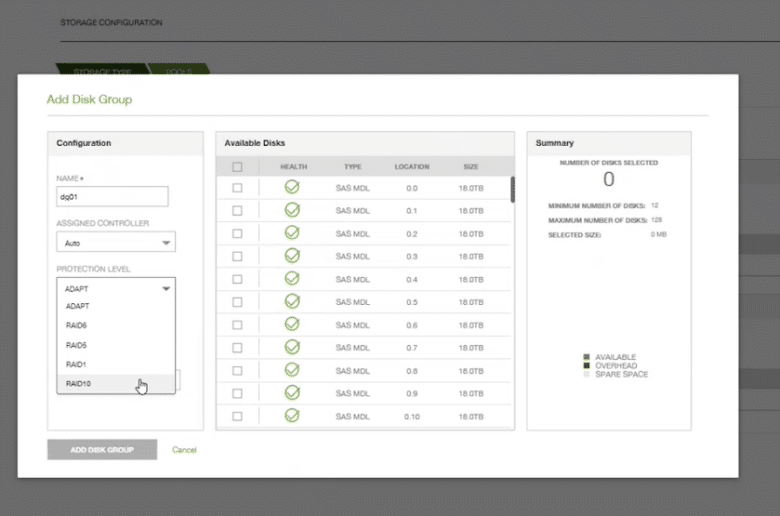
Task: Click the Available Disks list scrollbar
Action: point(512,190)
